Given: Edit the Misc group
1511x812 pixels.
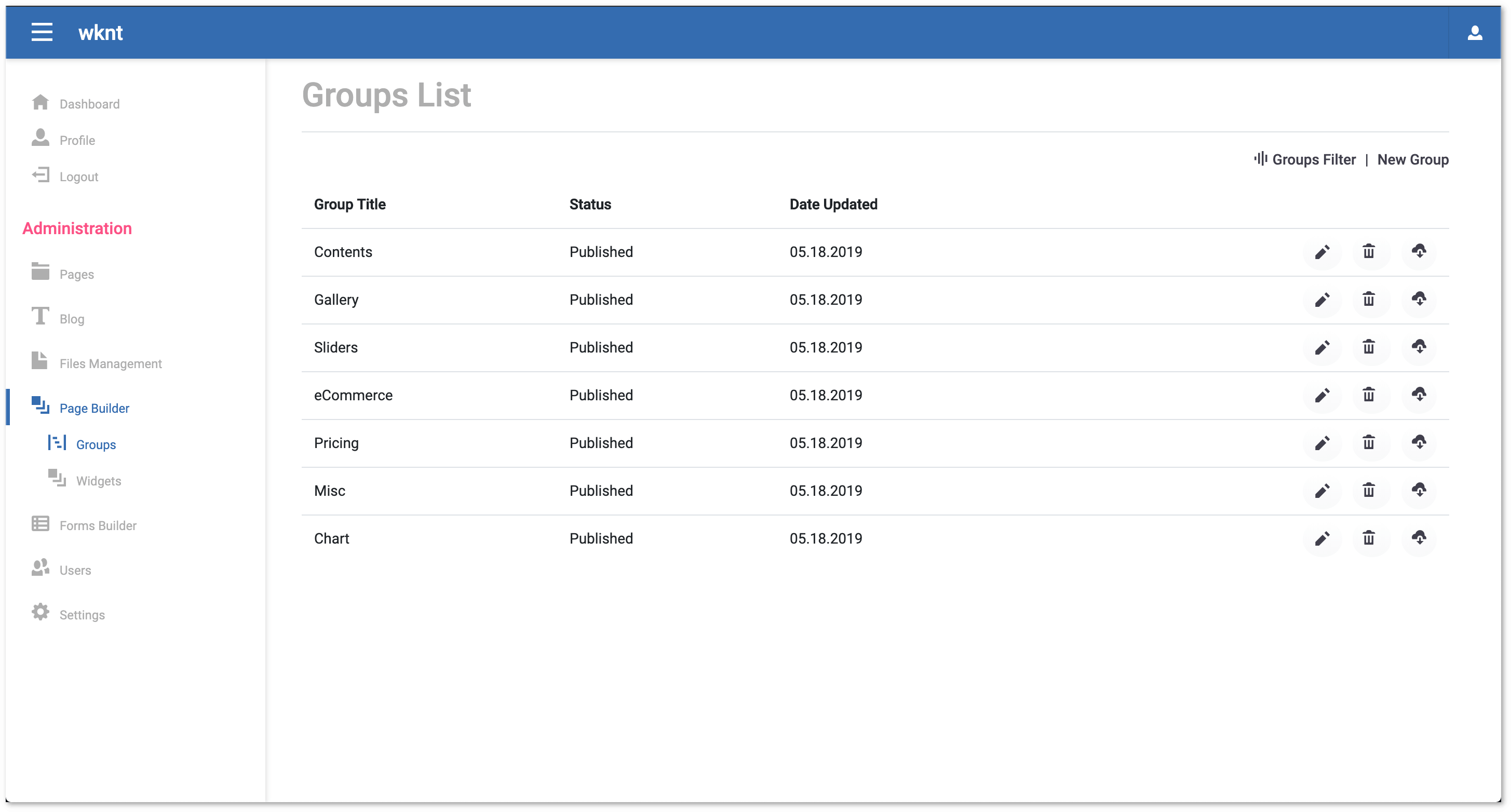Looking at the screenshot, I should click(x=1322, y=491).
